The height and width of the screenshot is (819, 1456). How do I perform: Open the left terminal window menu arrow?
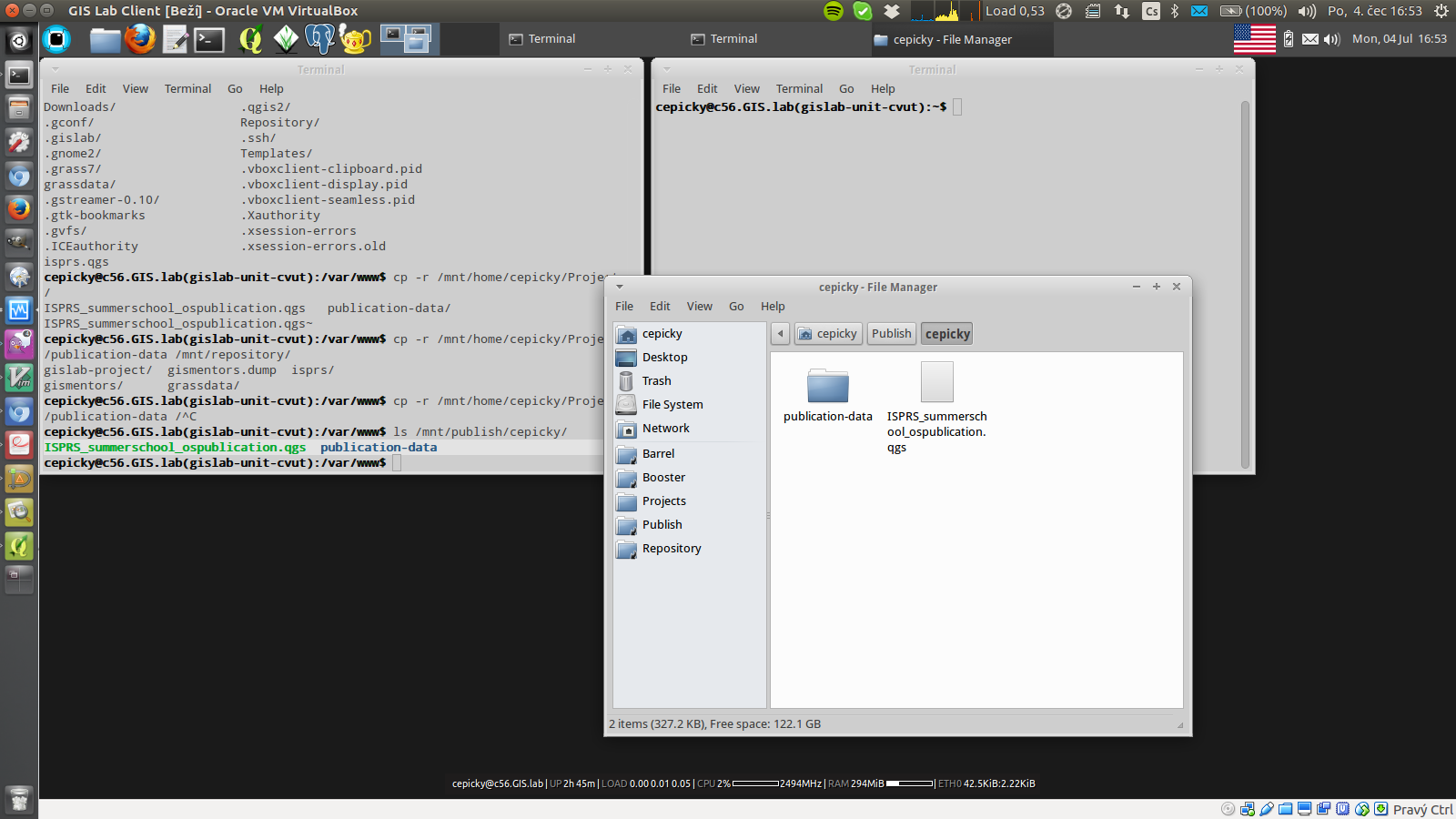coord(56,69)
